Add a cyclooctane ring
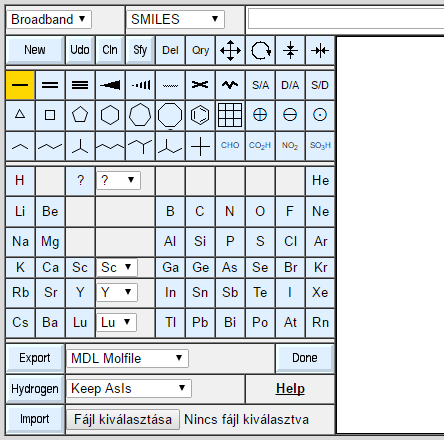 coord(170,115)
